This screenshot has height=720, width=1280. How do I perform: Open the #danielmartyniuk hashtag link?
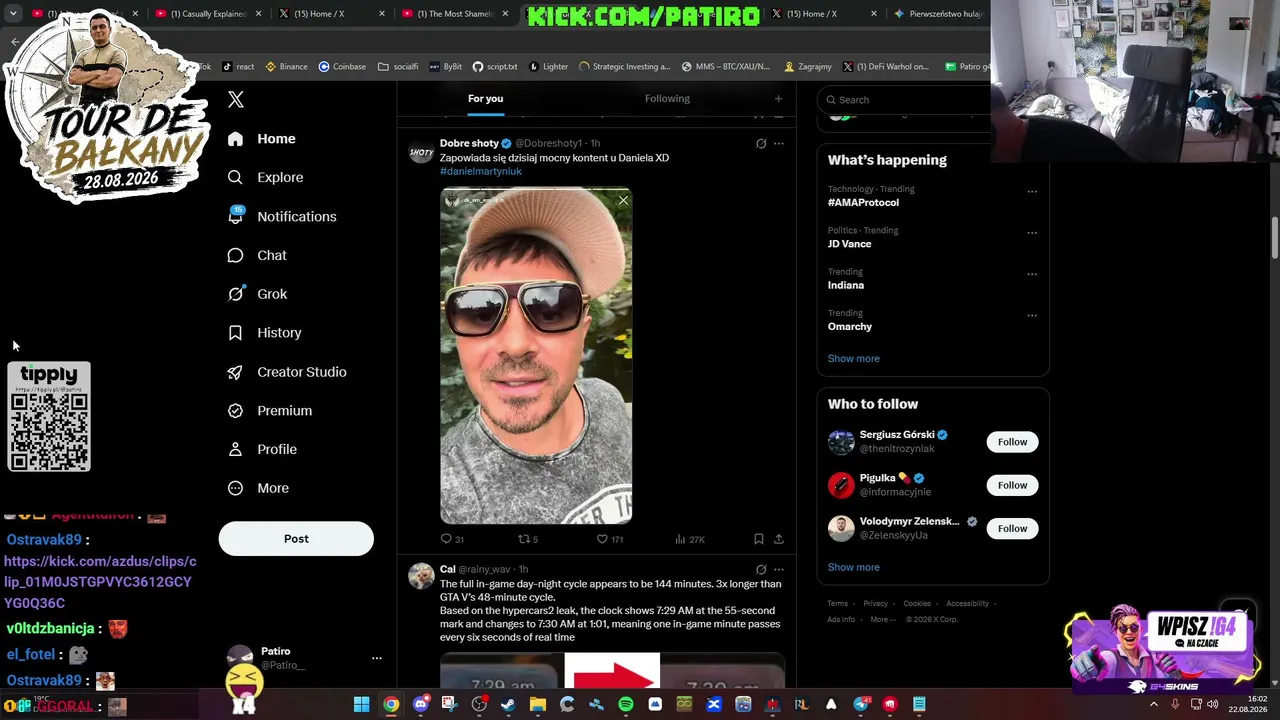click(481, 171)
